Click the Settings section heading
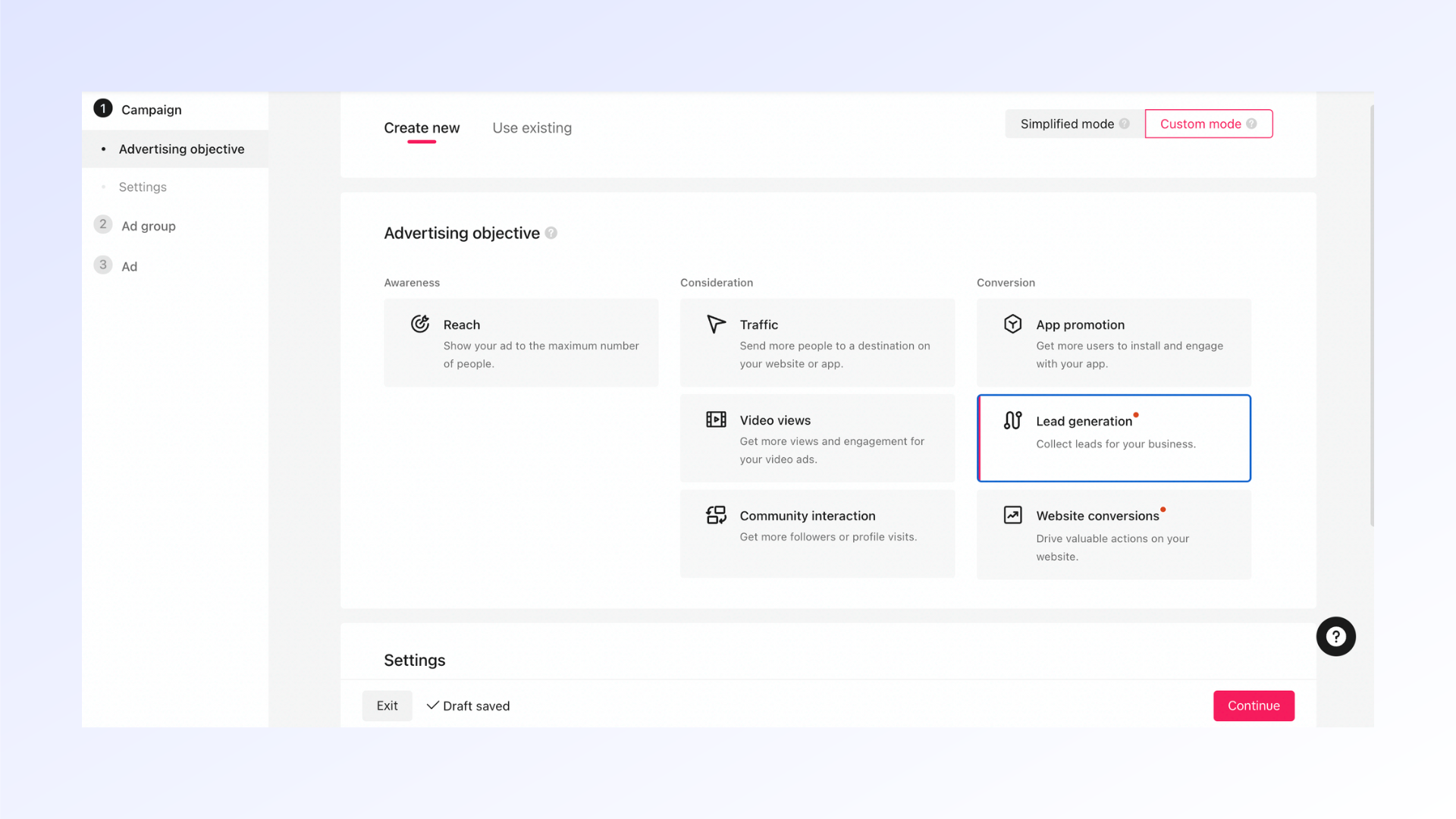 point(414,660)
